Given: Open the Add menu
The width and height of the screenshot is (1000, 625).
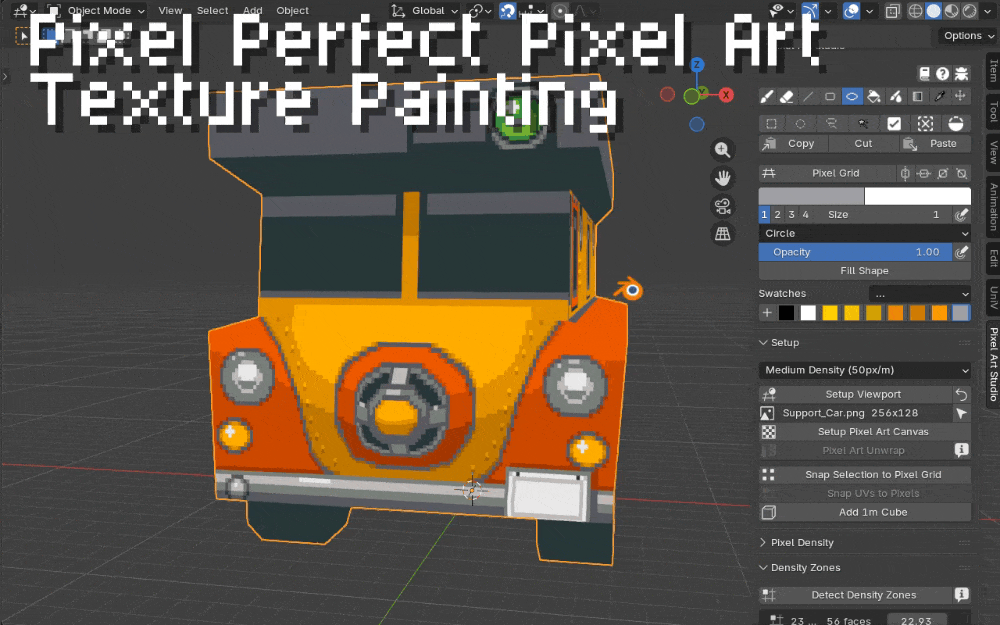Looking at the screenshot, I should (x=253, y=11).
